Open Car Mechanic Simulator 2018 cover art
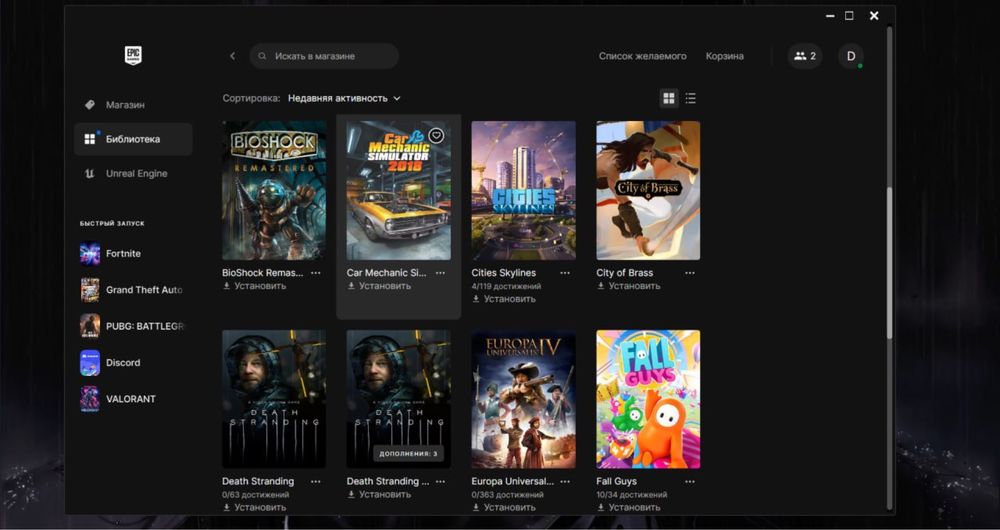 tap(399, 190)
